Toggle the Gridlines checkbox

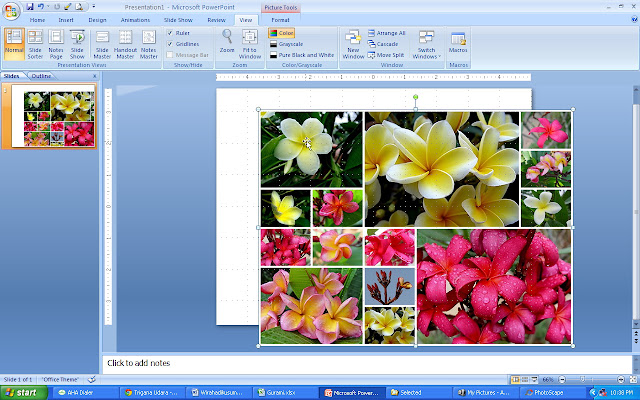coord(170,44)
